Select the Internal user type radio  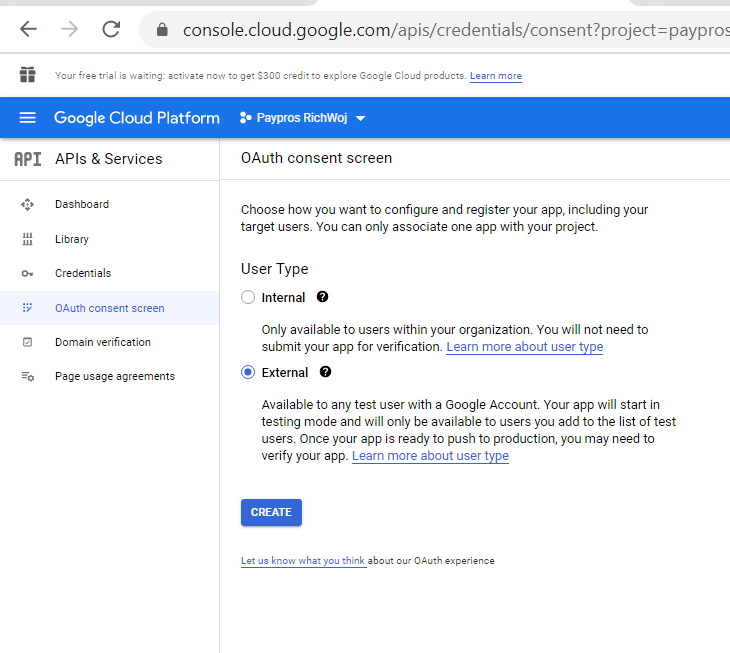tap(248, 297)
